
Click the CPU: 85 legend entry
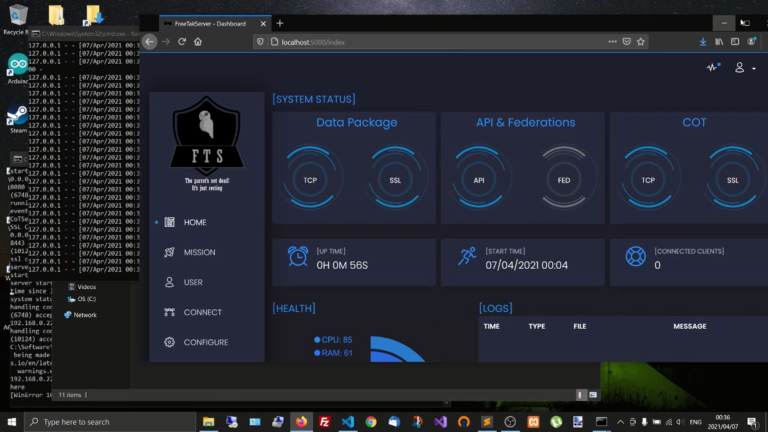333,339
